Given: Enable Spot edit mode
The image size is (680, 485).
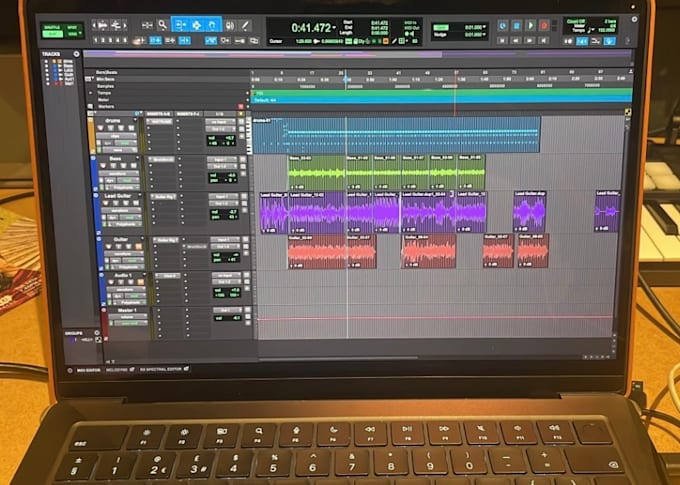Looking at the screenshot, I should 72,27.
